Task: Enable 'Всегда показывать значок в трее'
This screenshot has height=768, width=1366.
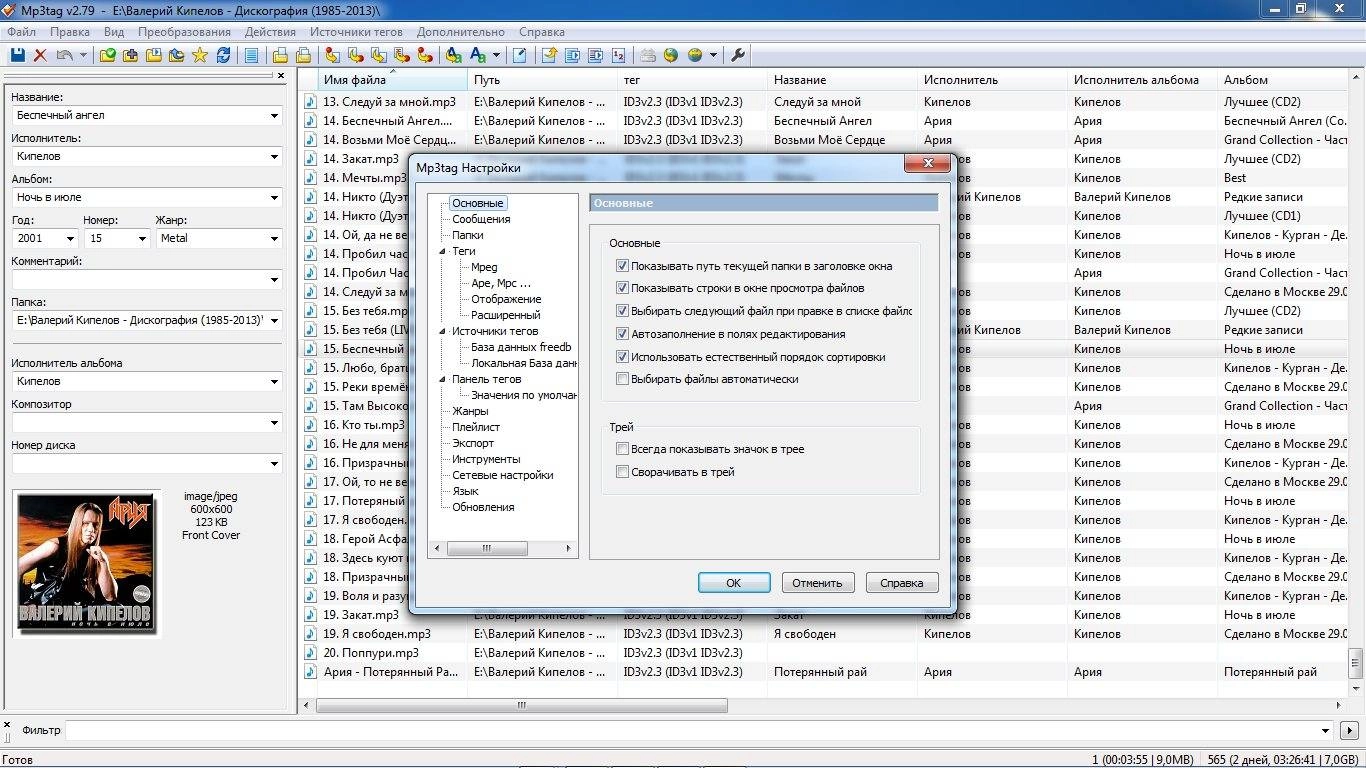Action: (x=622, y=449)
